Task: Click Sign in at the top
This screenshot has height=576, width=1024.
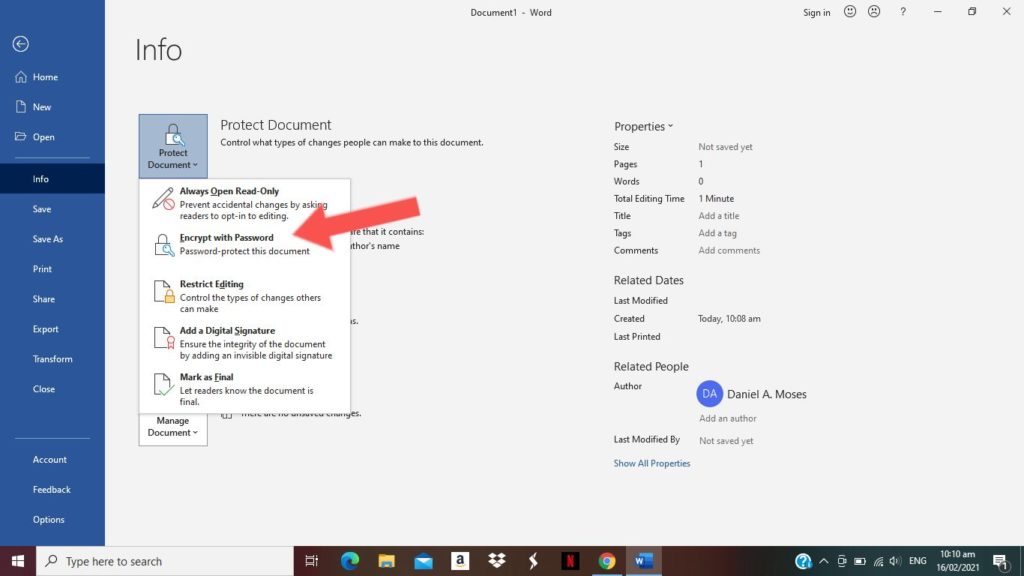Action: (817, 12)
